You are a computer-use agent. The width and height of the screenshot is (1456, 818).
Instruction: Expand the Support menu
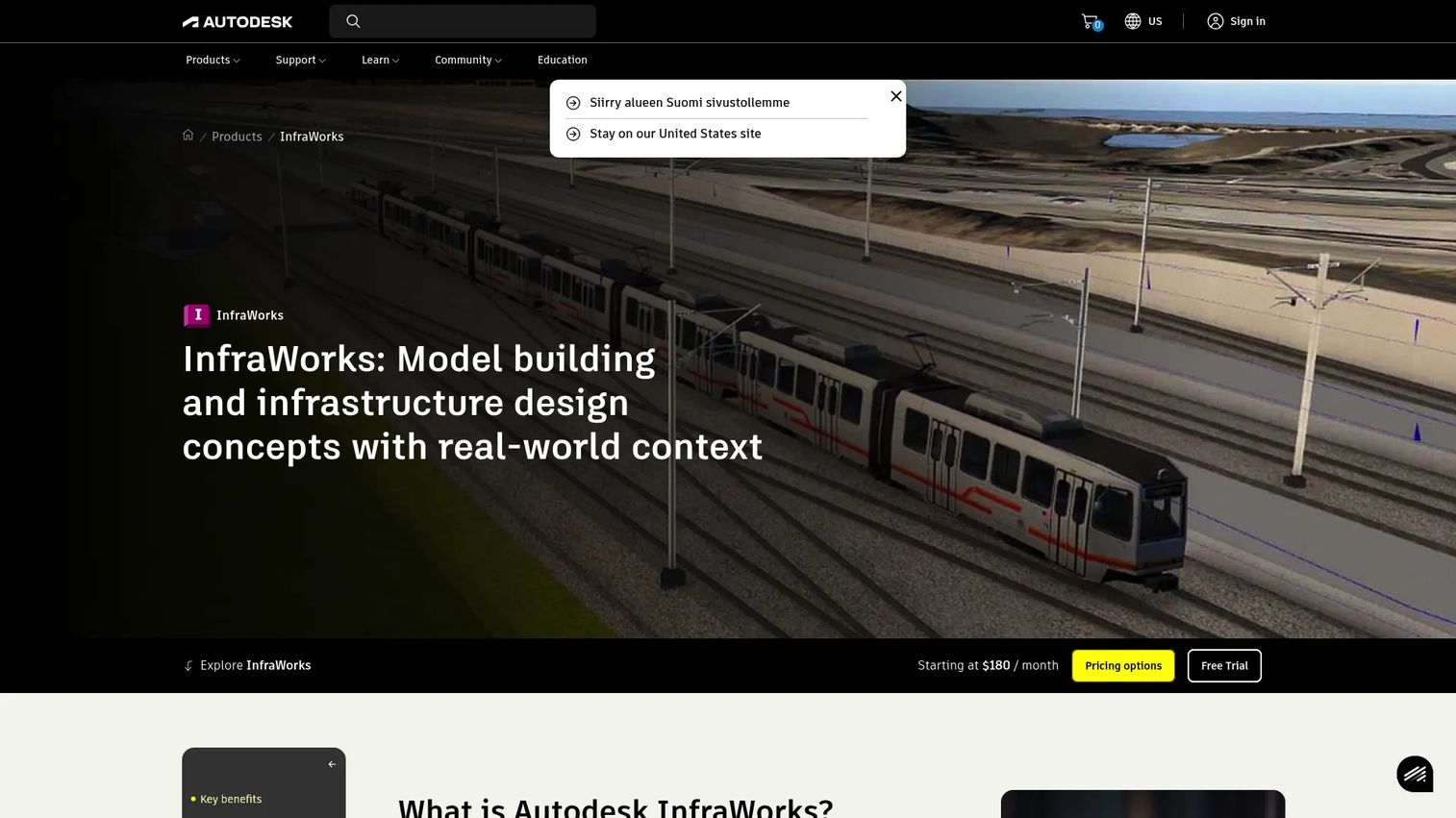(x=301, y=60)
